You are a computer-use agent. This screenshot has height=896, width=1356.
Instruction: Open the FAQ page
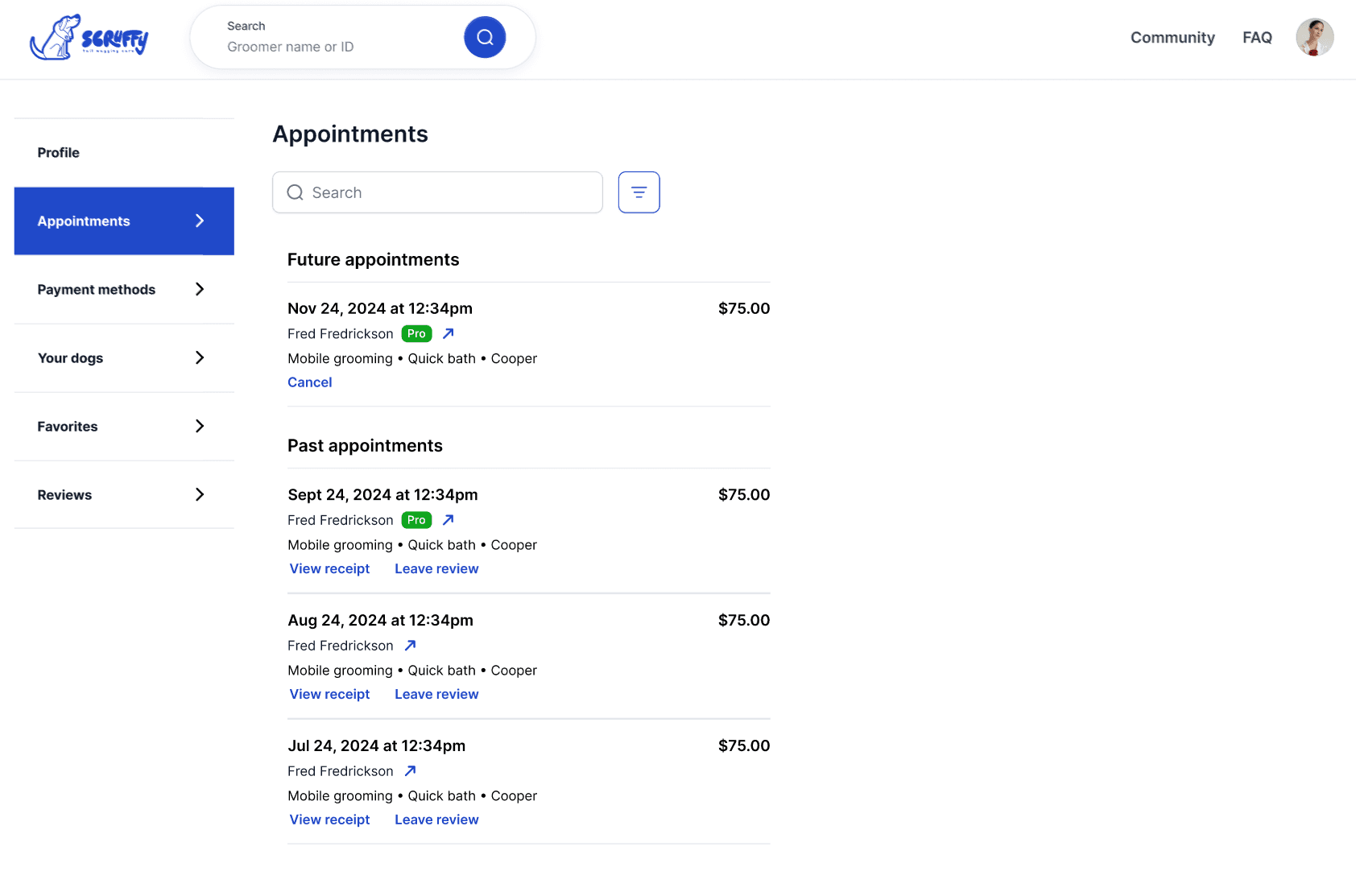[1257, 37]
